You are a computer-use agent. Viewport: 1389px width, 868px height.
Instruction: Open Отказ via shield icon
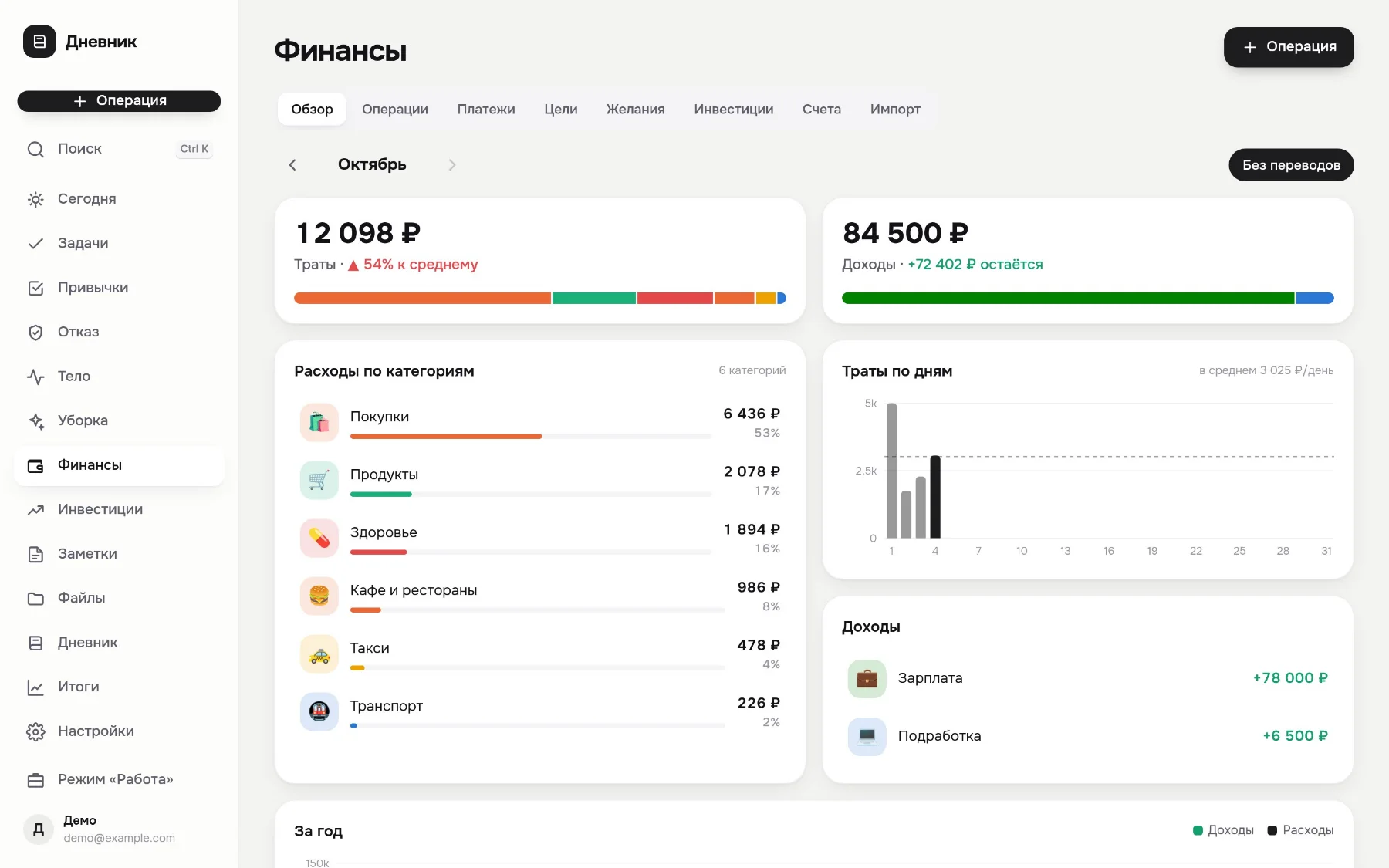pos(35,332)
